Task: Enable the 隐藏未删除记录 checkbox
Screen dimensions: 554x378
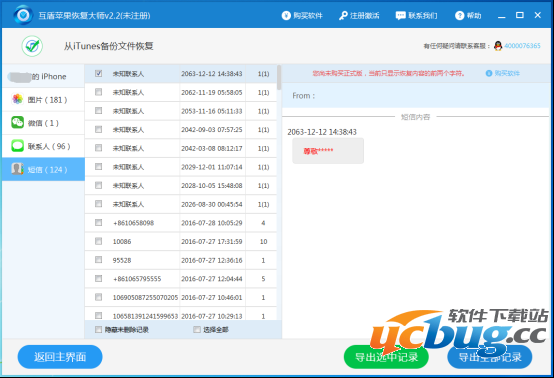Action: click(99, 330)
